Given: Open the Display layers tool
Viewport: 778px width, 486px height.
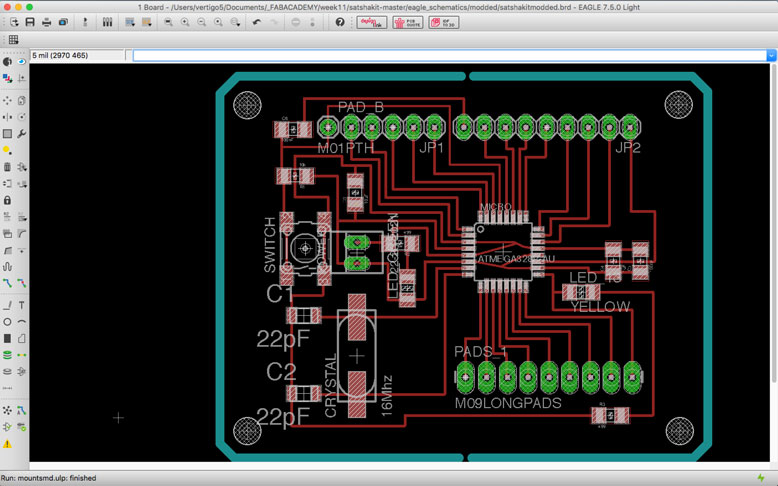Looking at the screenshot, I should pyautogui.click(x=7, y=78).
